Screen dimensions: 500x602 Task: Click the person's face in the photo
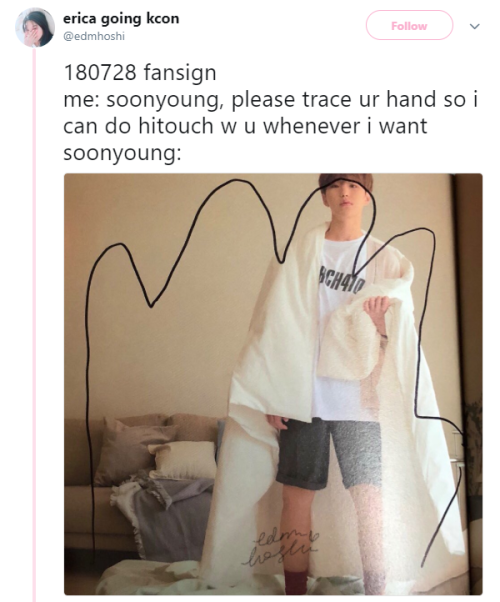click(x=346, y=198)
